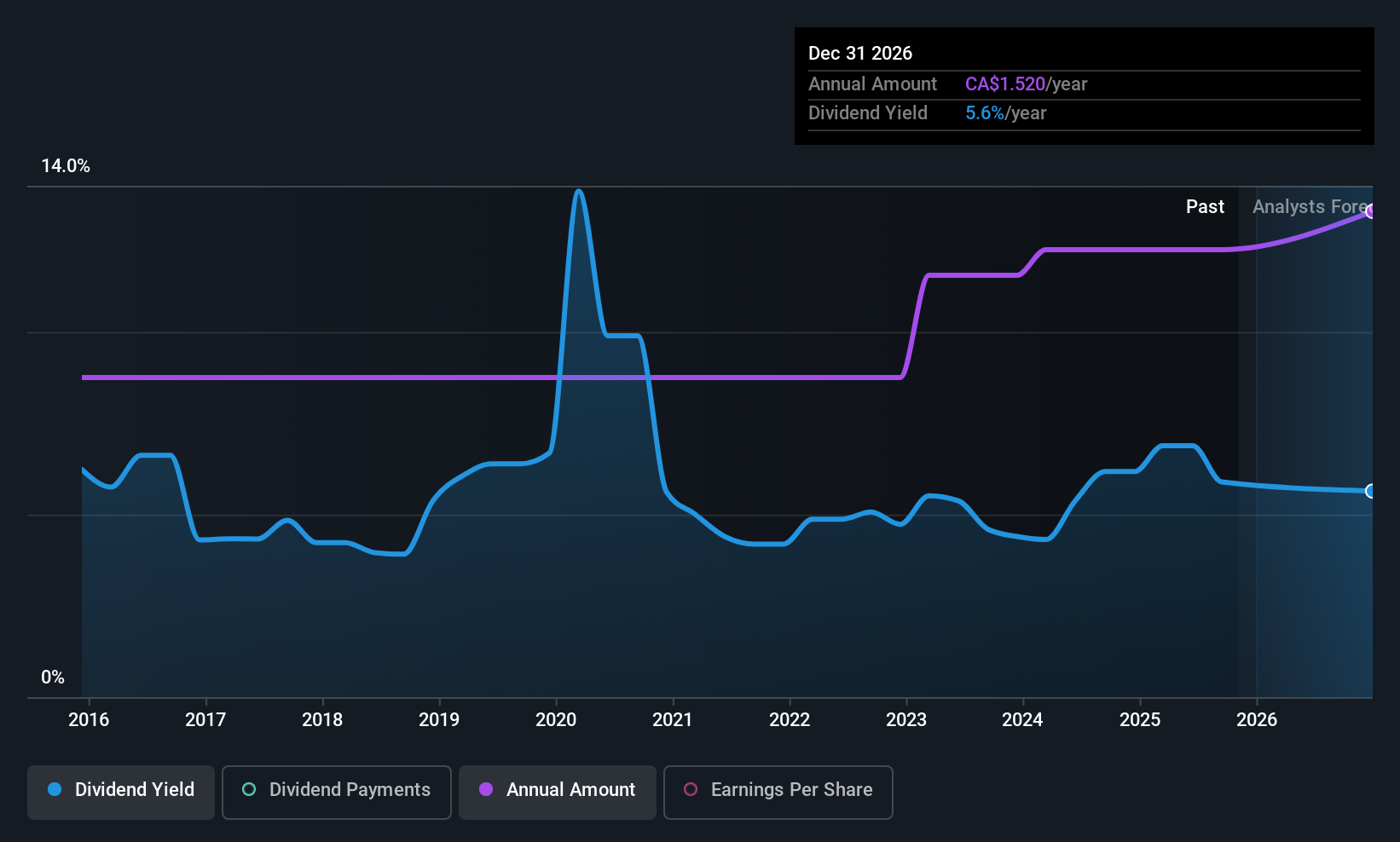Viewport: 1400px width, 842px height.
Task: Enable the Dividend Payments series
Action: [x=336, y=791]
